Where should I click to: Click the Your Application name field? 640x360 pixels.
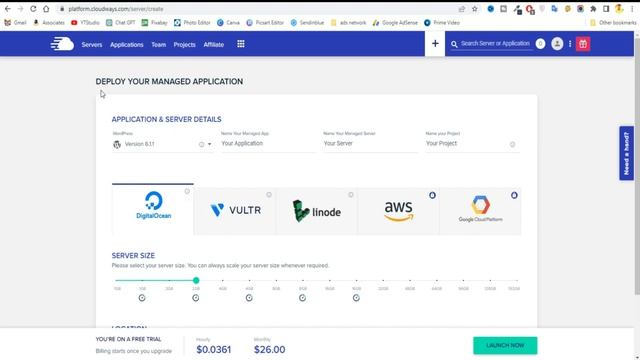pos(268,143)
